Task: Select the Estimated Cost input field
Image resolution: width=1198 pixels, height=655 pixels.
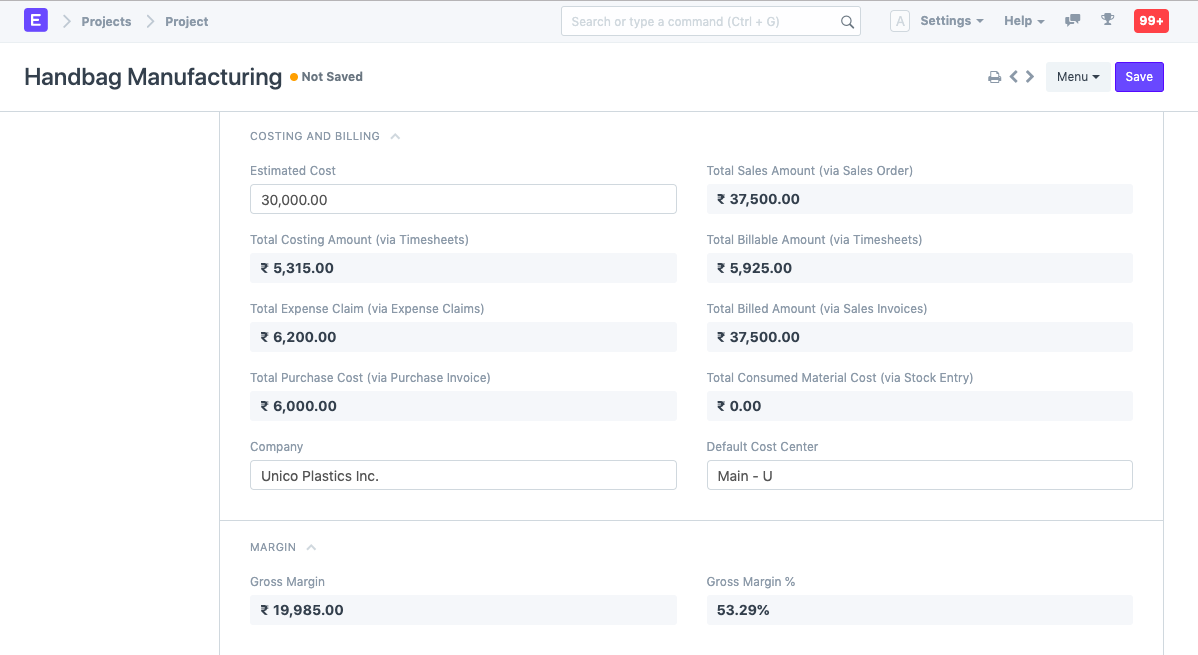Action: coord(463,199)
